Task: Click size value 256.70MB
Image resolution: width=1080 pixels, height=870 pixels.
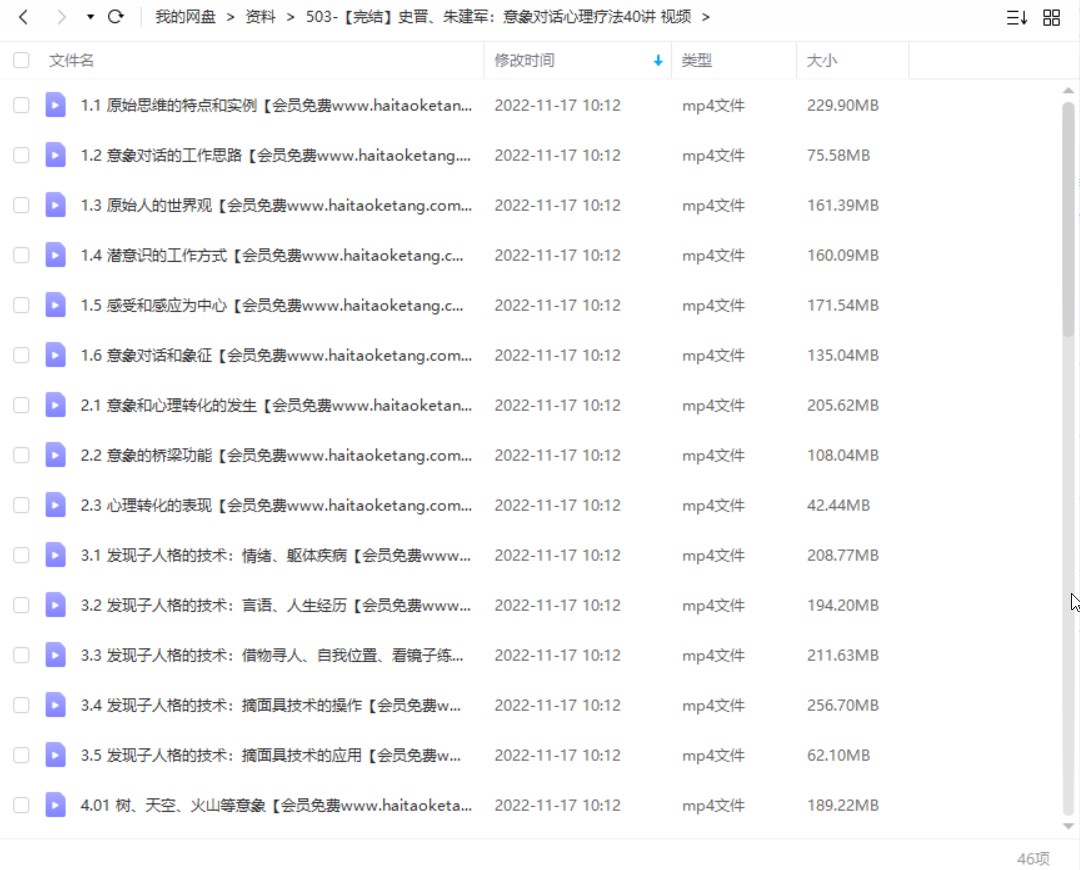Action: click(x=843, y=705)
